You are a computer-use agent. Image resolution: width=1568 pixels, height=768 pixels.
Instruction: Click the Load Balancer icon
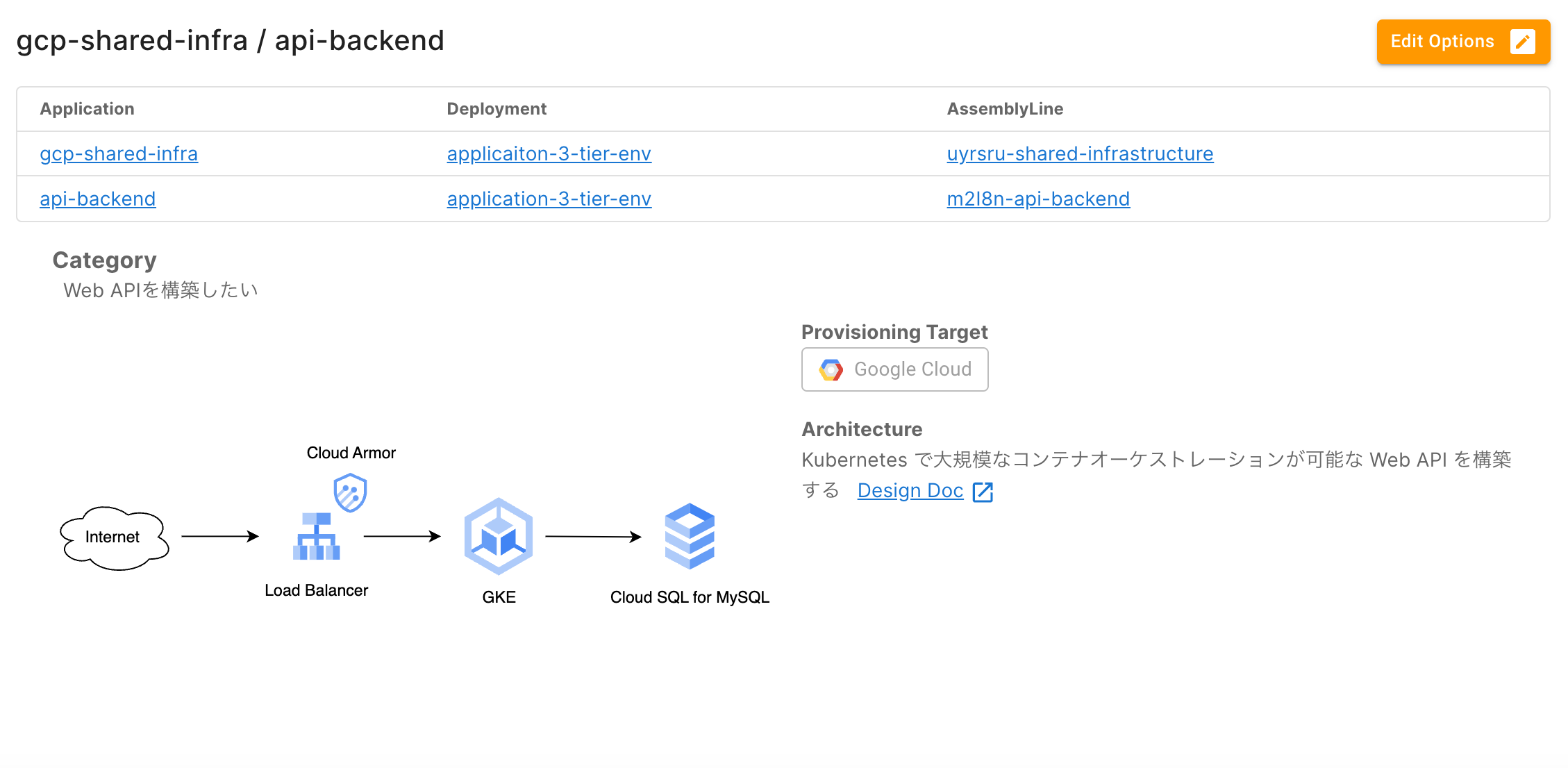coord(317,536)
